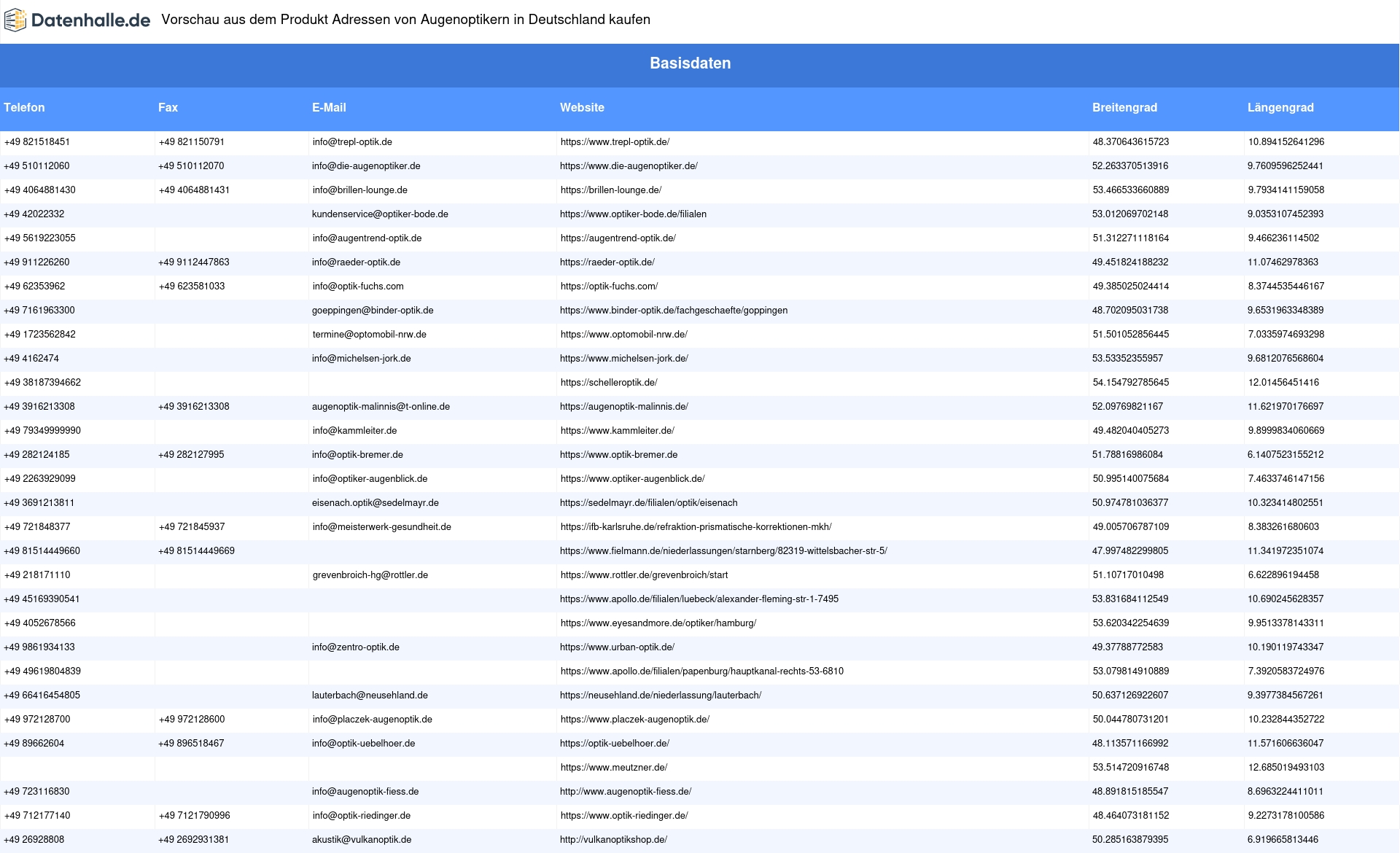Select the Vorschau aus dem Produkt title text
This screenshot has width=1400, height=853.
(x=405, y=20)
